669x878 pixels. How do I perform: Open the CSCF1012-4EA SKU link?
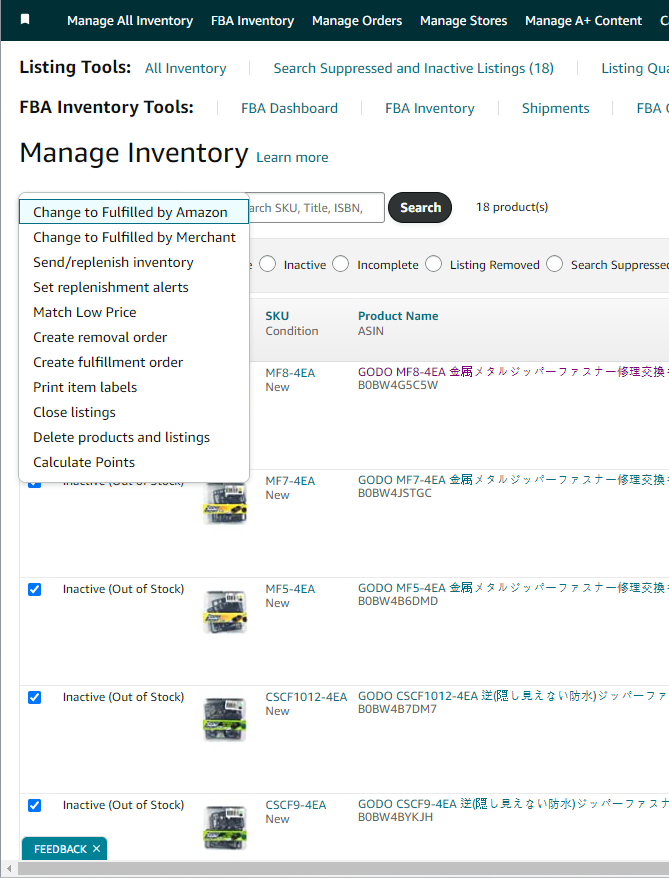point(306,697)
